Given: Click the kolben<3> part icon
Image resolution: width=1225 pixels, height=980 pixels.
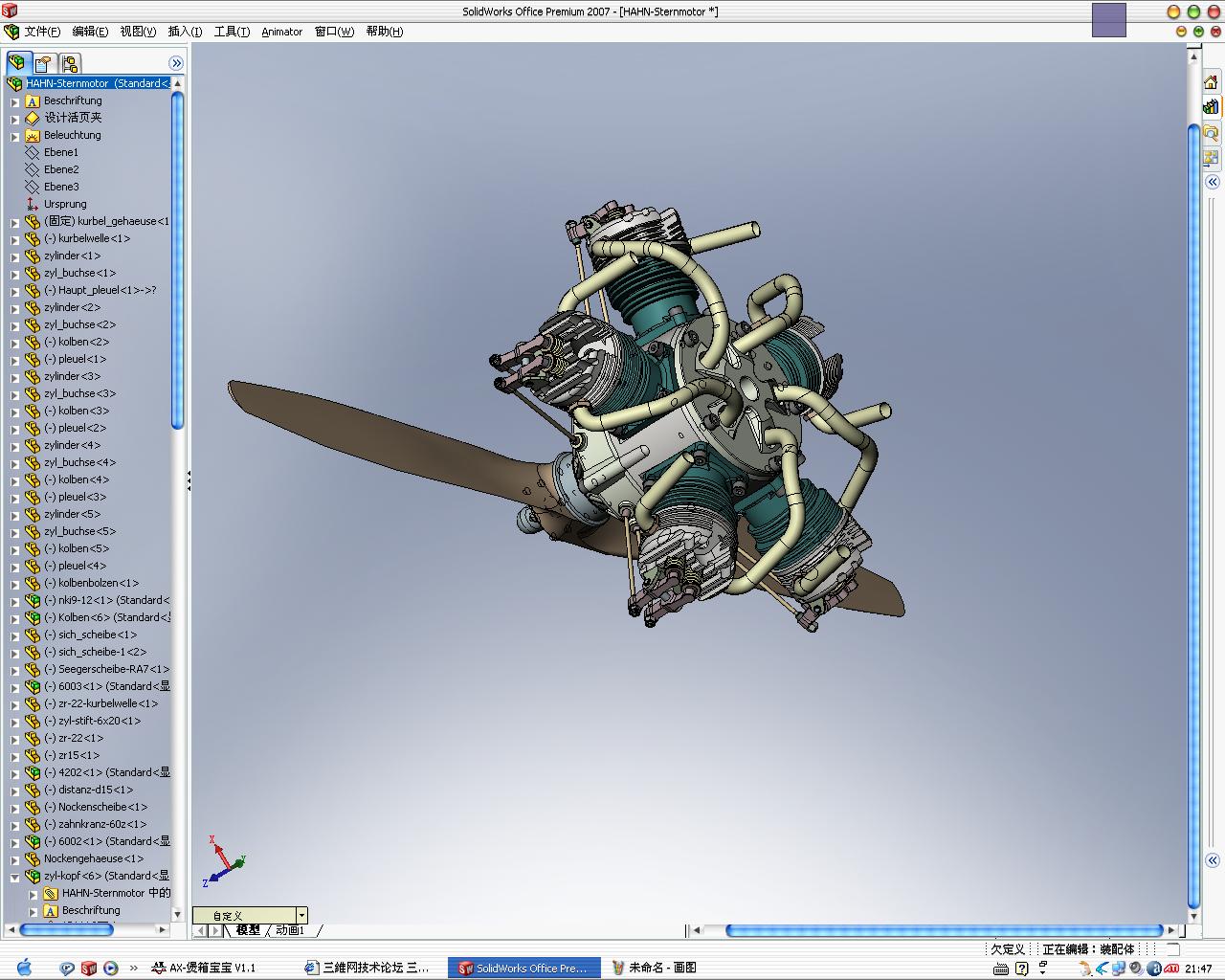Looking at the screenshot, I should 33,411.
